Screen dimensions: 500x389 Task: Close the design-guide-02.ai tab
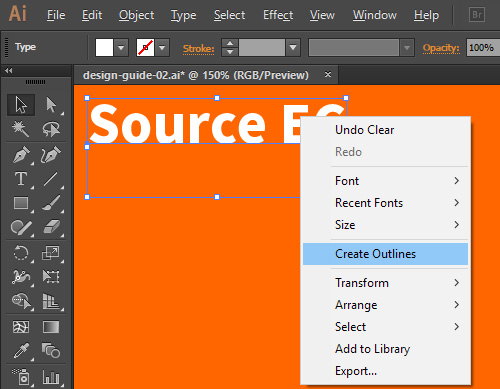328,74
